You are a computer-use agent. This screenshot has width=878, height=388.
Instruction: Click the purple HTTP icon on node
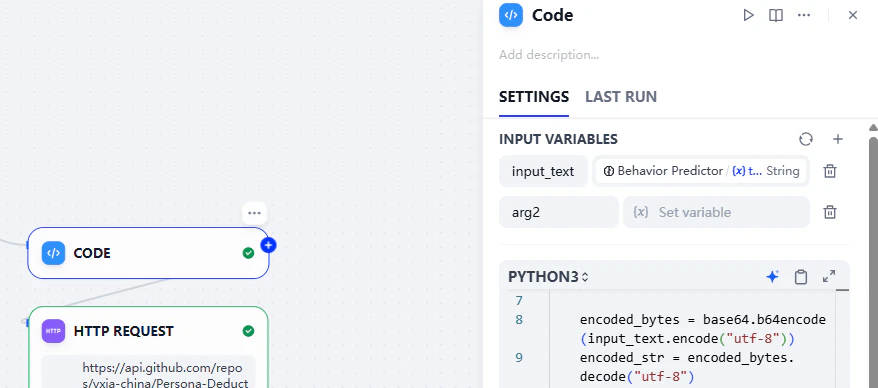point(53,331)
